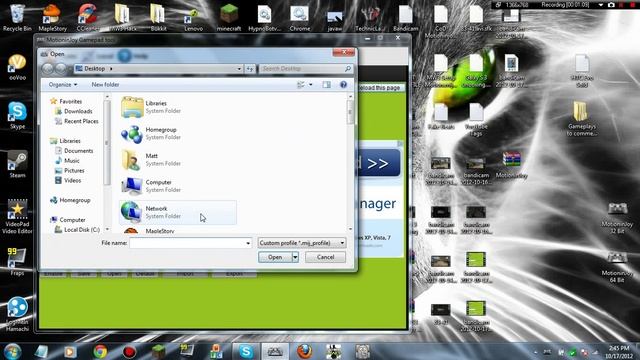Show hidden system tray icons
Viewport: 640px width, 360px height.
(536, 352)
